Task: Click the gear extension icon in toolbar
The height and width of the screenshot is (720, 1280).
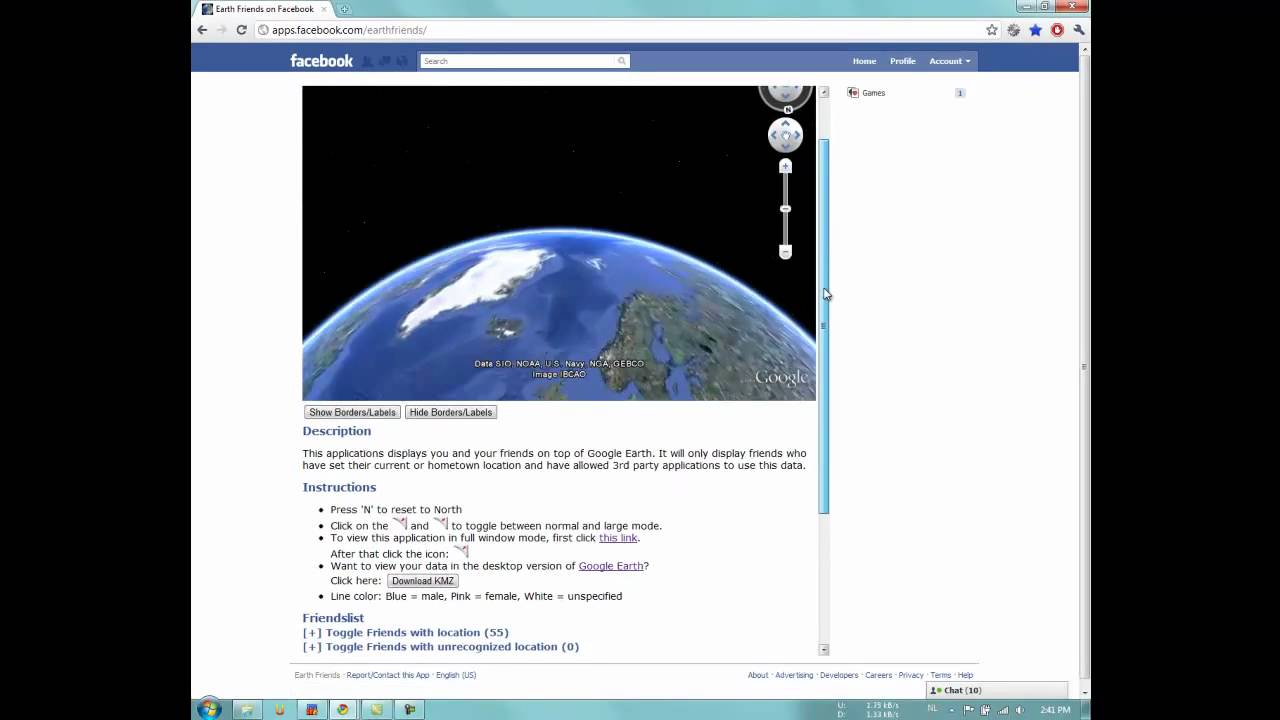Action: pos(1014,30)
